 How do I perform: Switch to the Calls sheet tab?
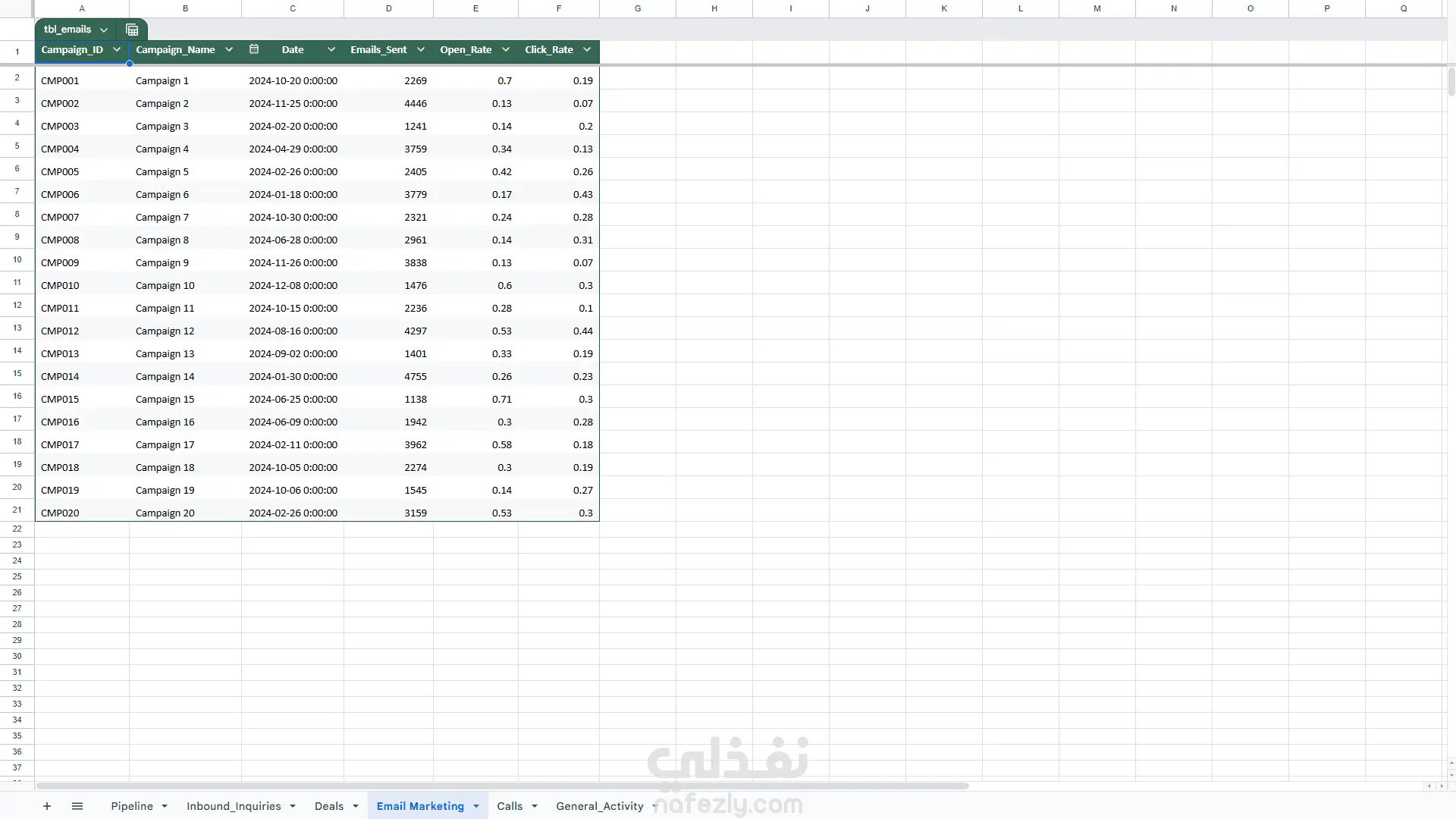click(510, 806)
